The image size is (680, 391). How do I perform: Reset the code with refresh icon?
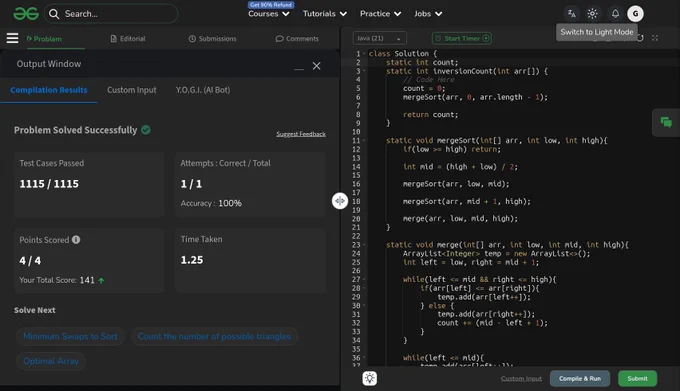[640, 38]
